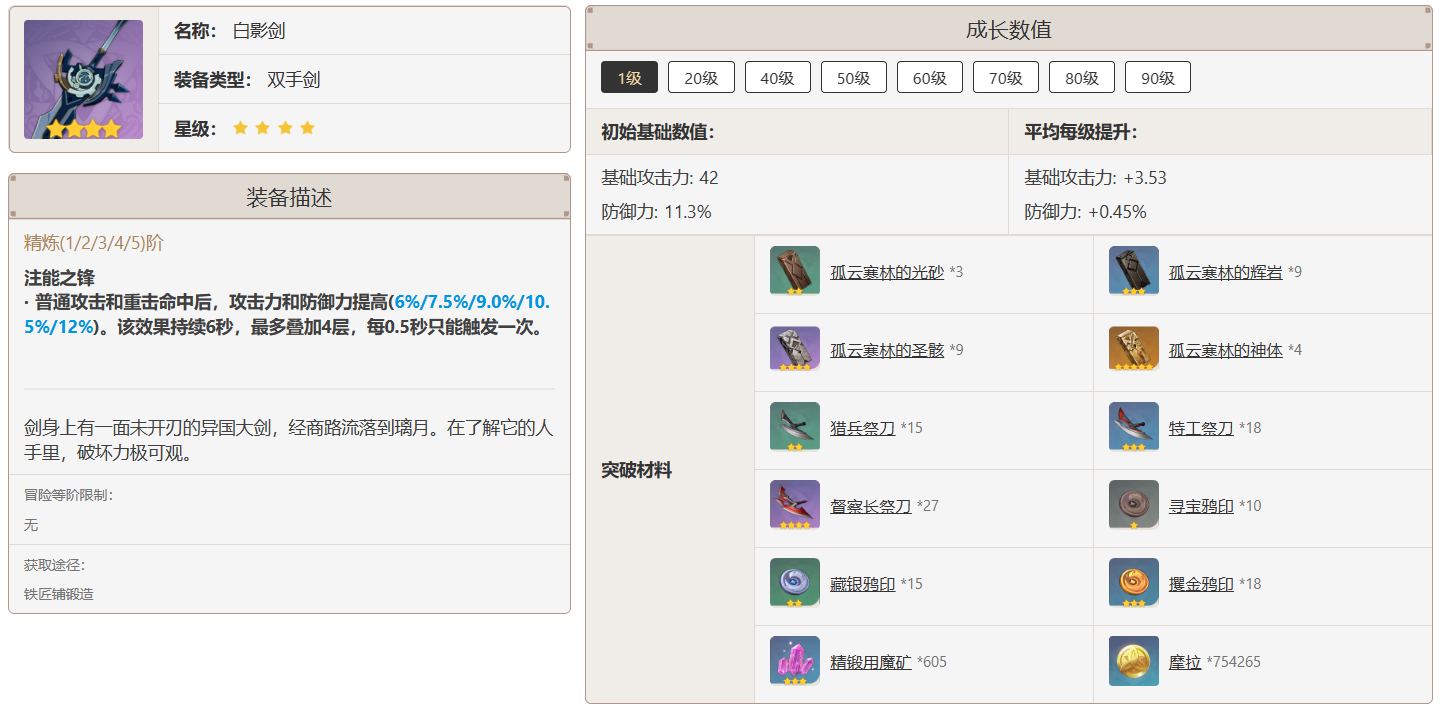
Task: Click the 孤云寒林的圣骸 material icon
Action: click(x=795, y=349)
